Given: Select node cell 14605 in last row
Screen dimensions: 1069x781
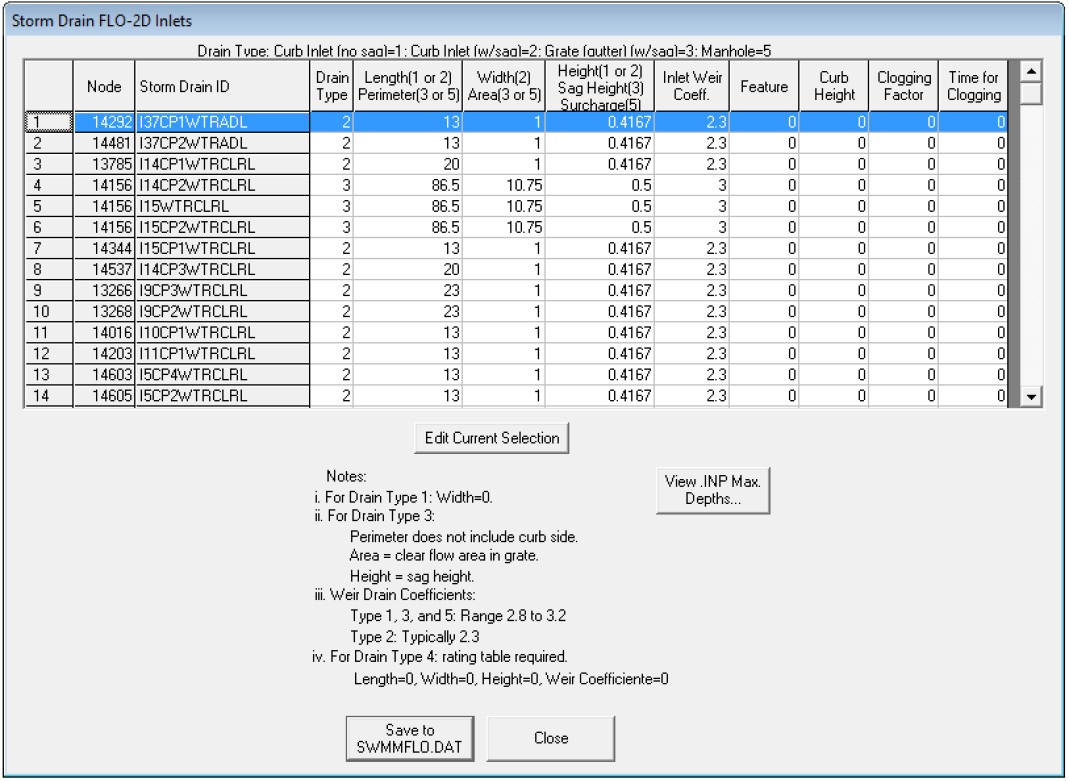Looking at the screenshot, I should pos(104,395).
